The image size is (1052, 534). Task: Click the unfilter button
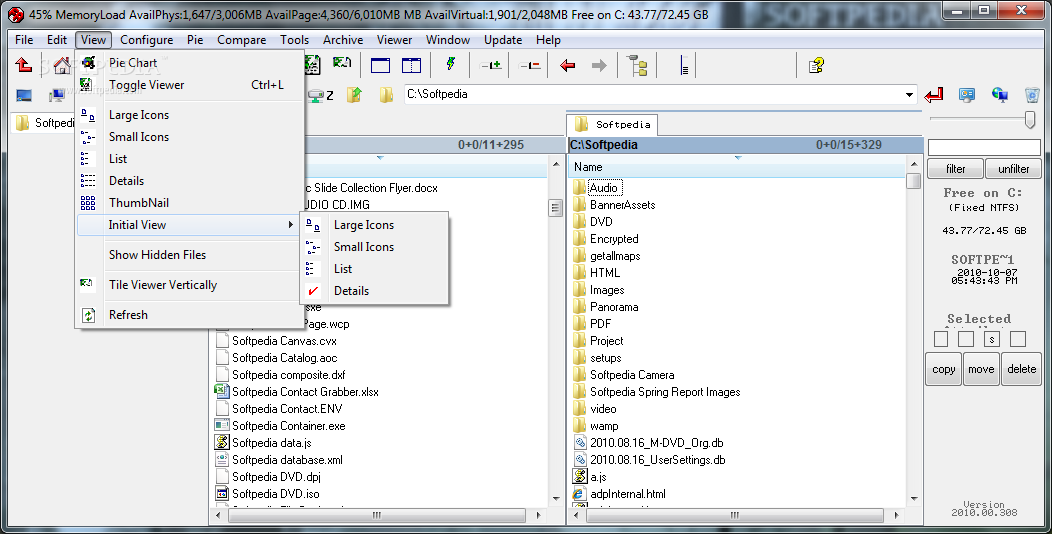tap(1013, 169)
